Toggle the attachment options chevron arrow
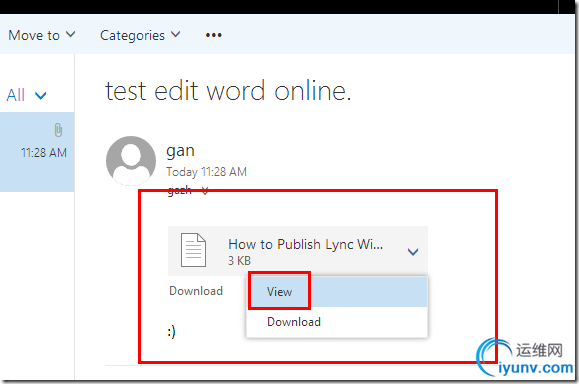Image resolution: width=579 pixels, height=384 pixels. (x=413, y=252)
